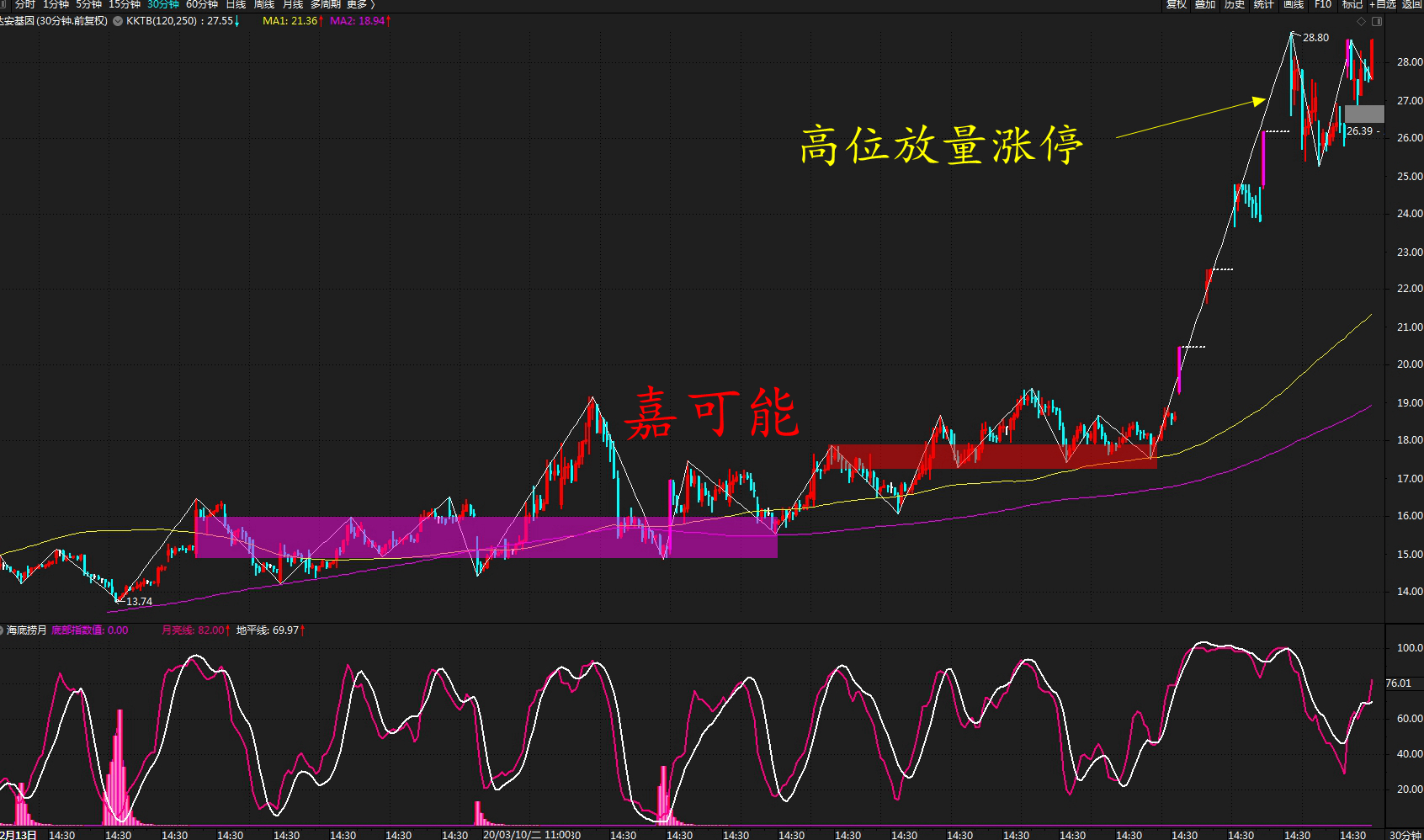Open the 多周期 multi-period view
The height and width of the screenshot is (840, 1424).
(326, 4)
